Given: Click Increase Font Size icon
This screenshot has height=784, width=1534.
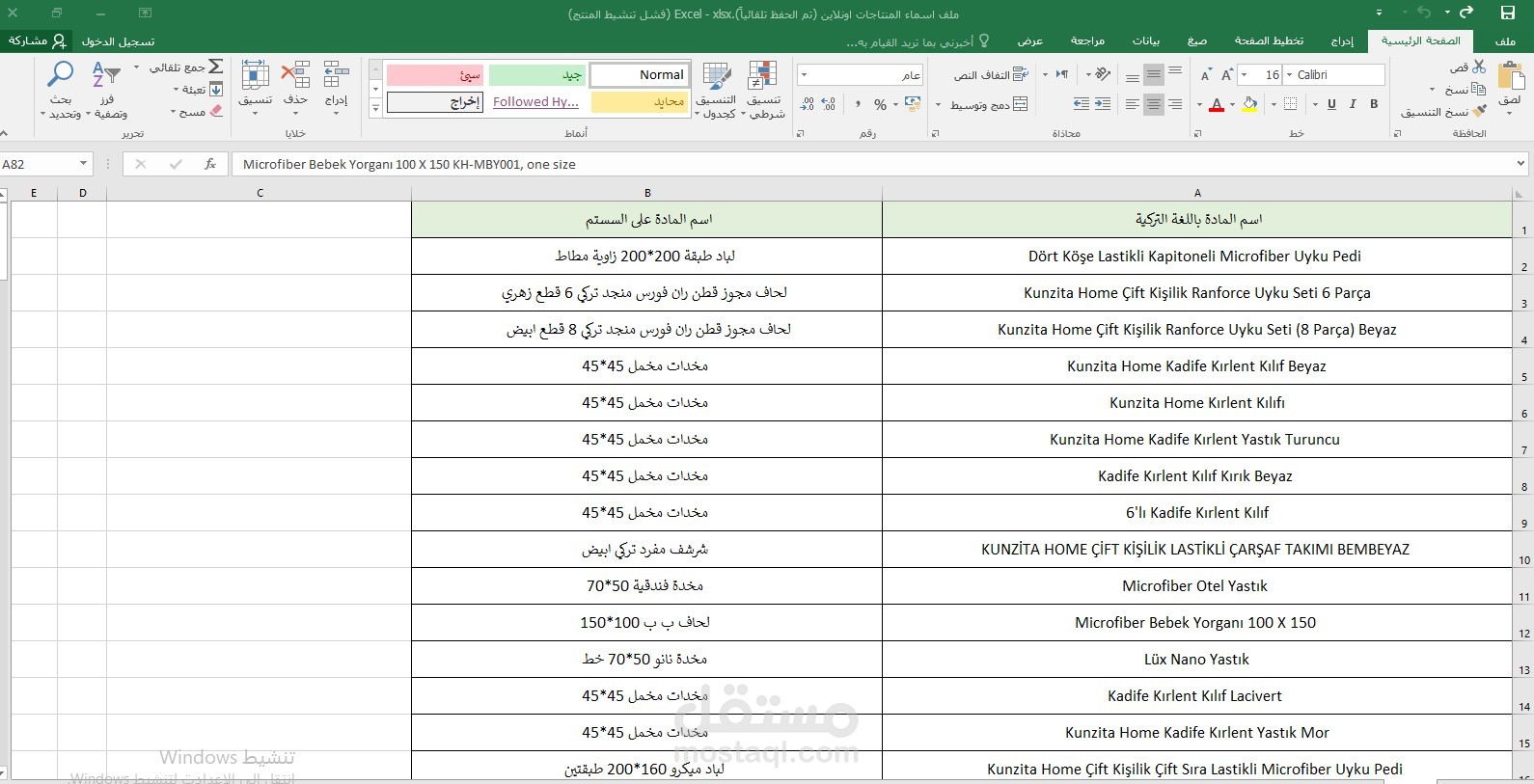Looking at the screenshot, I should pos(1227,75).
